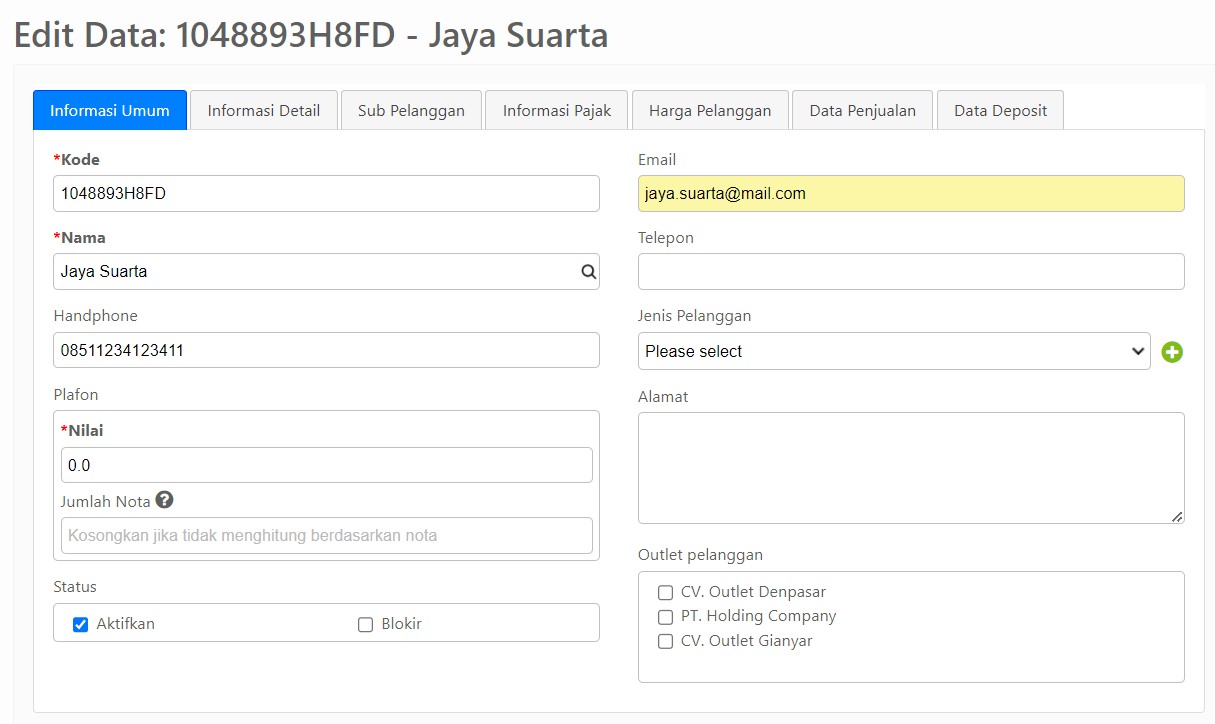Screen dimensions: 1215x724
Task: View the Data Penjualan tab
Action: (863, 110)
